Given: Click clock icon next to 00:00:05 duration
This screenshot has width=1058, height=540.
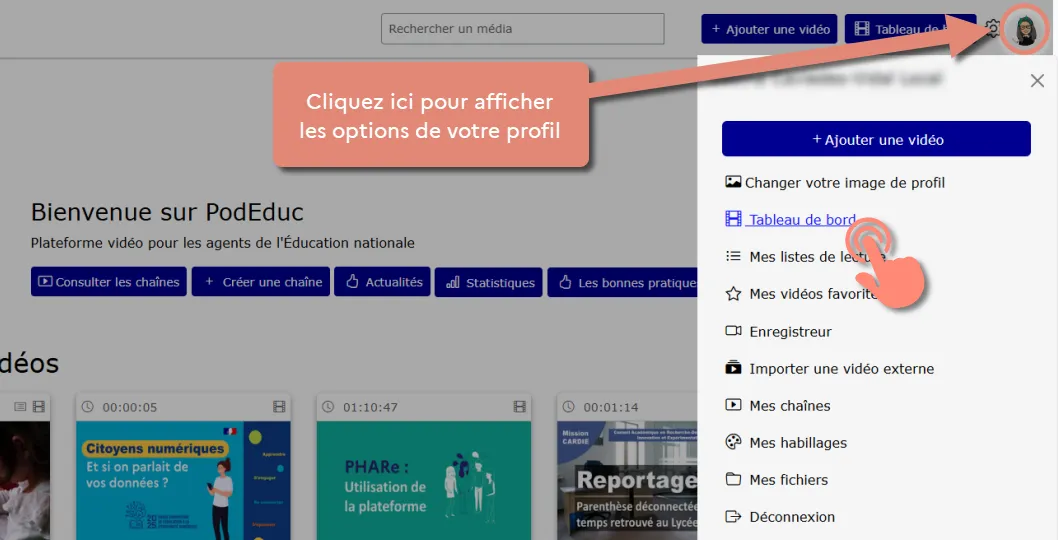Looking at the screenshot, I should pos(88,406).
